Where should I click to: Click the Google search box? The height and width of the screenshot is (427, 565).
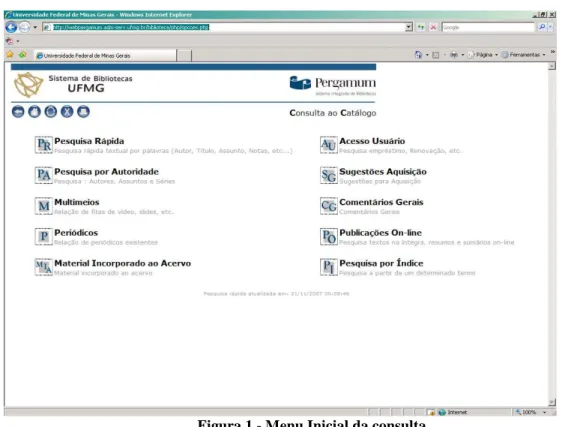(488, 27)
